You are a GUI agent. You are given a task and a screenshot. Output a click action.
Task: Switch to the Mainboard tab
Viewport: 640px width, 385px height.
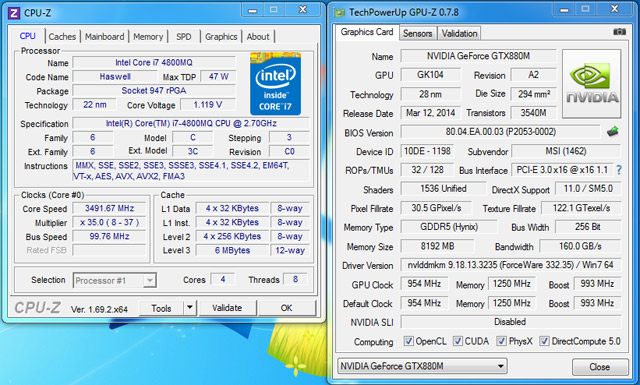pos(104,36)
